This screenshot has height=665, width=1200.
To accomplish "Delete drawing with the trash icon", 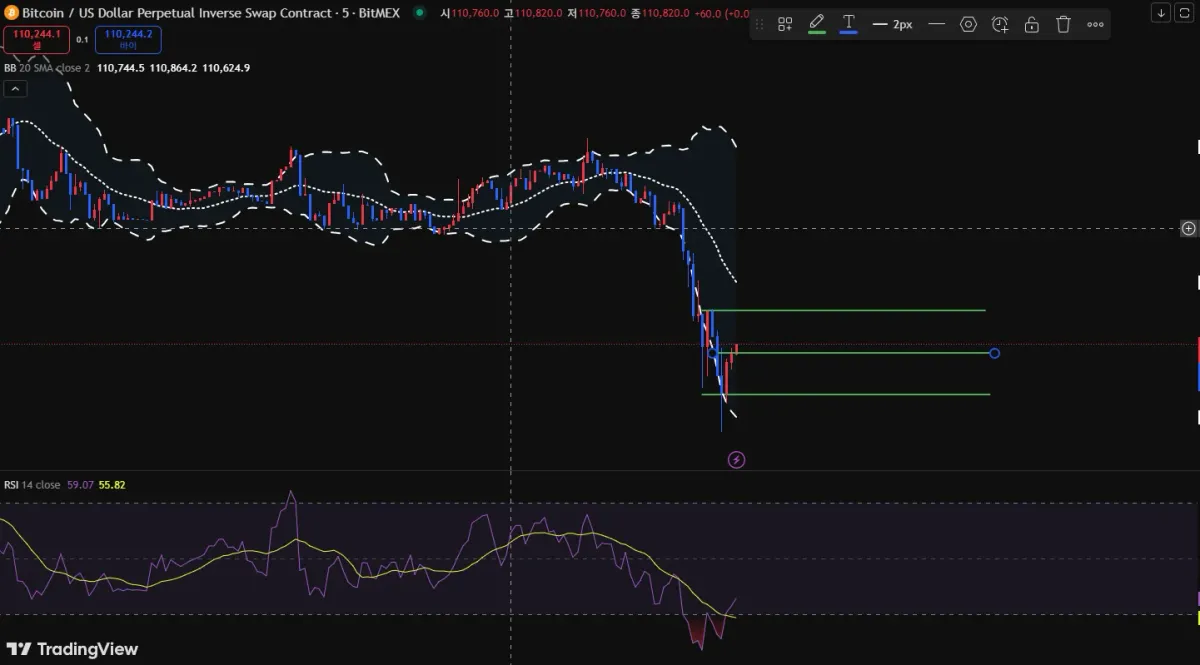I will click(1063, 24).
